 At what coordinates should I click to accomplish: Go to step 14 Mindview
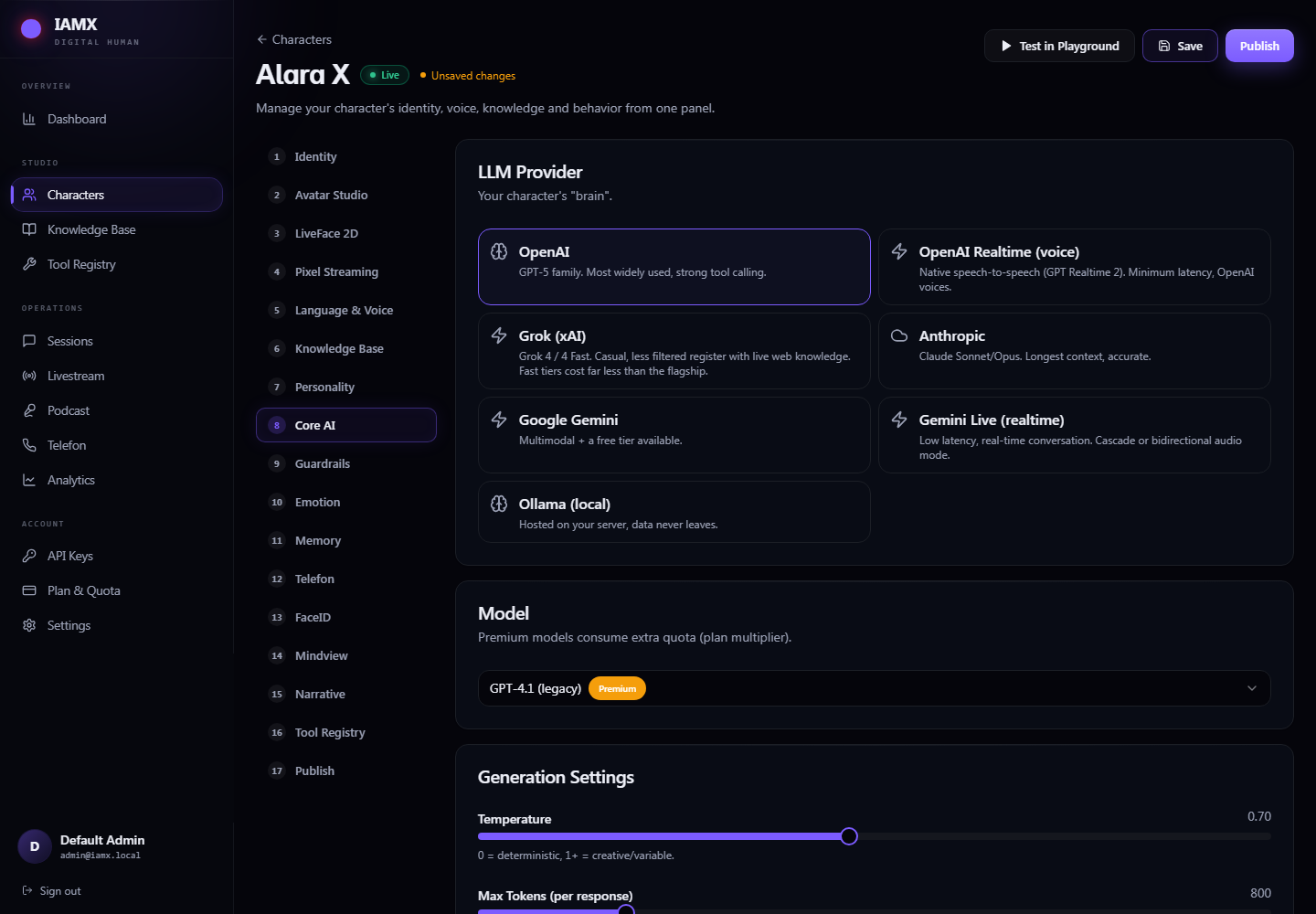tap(345, 655)
